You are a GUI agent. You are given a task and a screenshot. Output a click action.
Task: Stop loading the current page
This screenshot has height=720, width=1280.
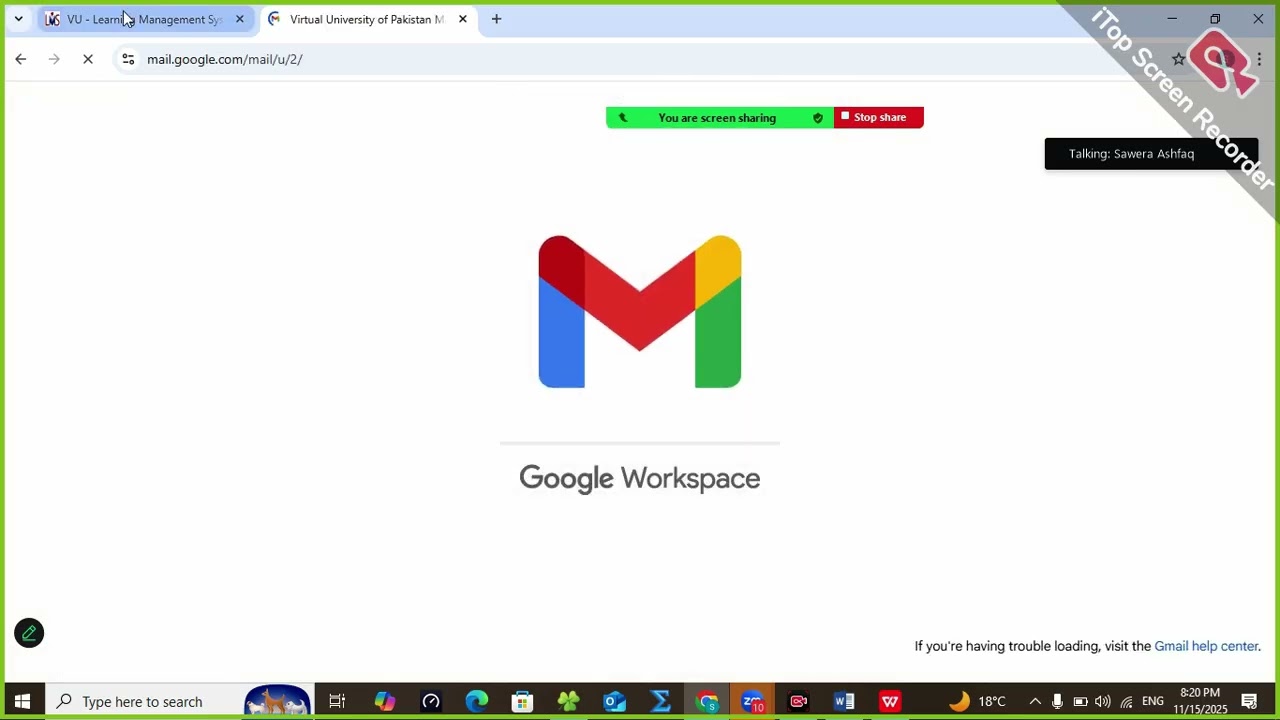(x=88, y=59)
